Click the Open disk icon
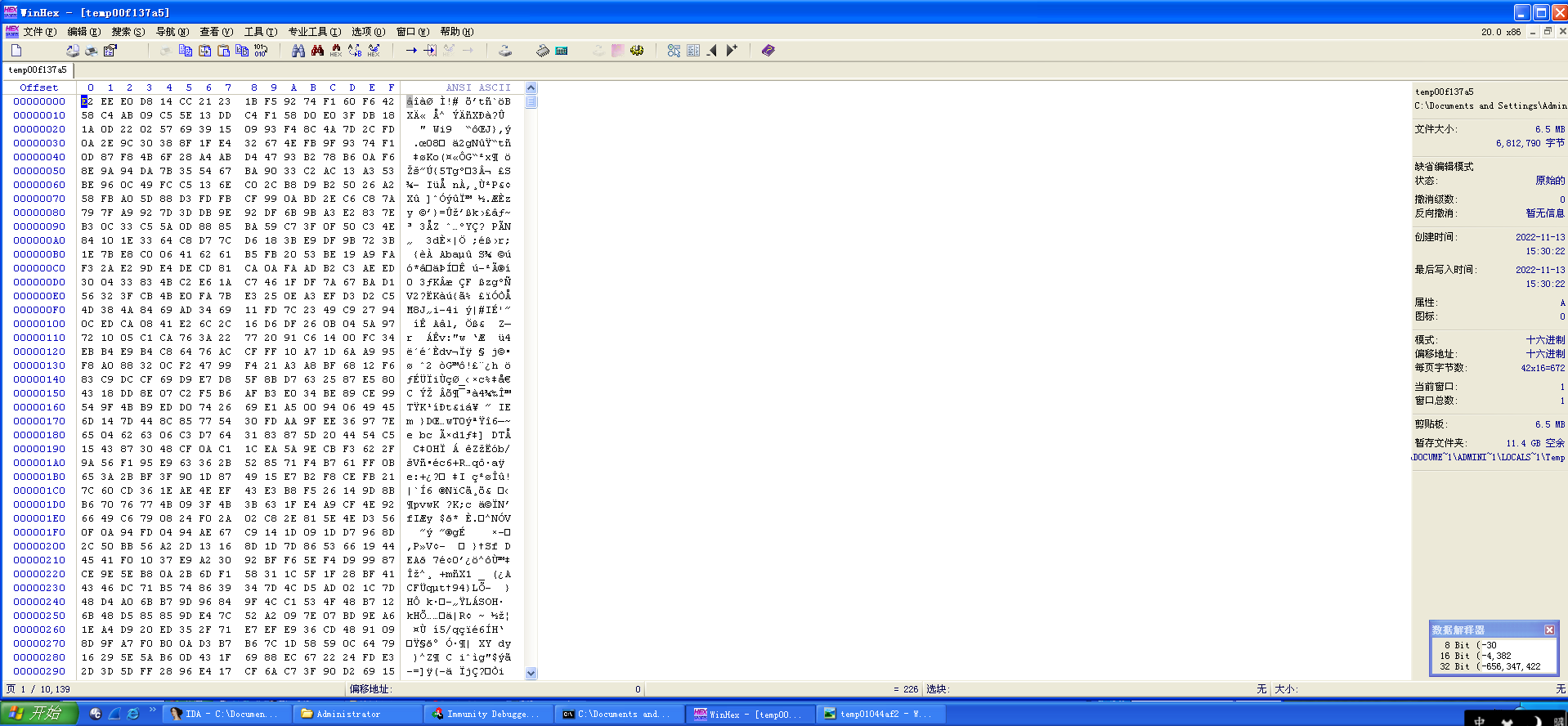1568x726 pixels. pyautogui.click(x=73, y=51)
